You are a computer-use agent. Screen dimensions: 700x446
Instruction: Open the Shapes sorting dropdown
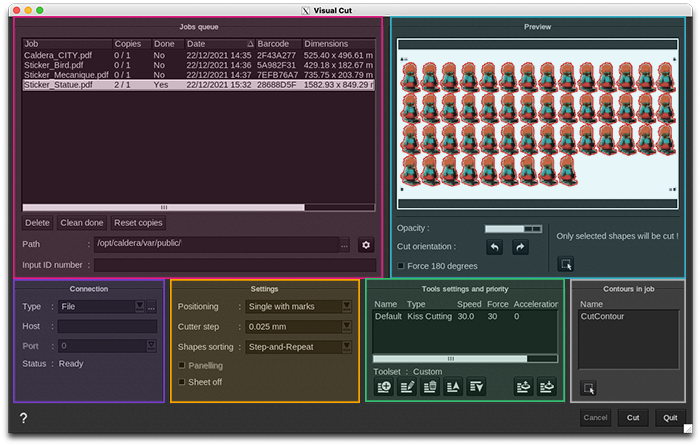click(299, 347)
